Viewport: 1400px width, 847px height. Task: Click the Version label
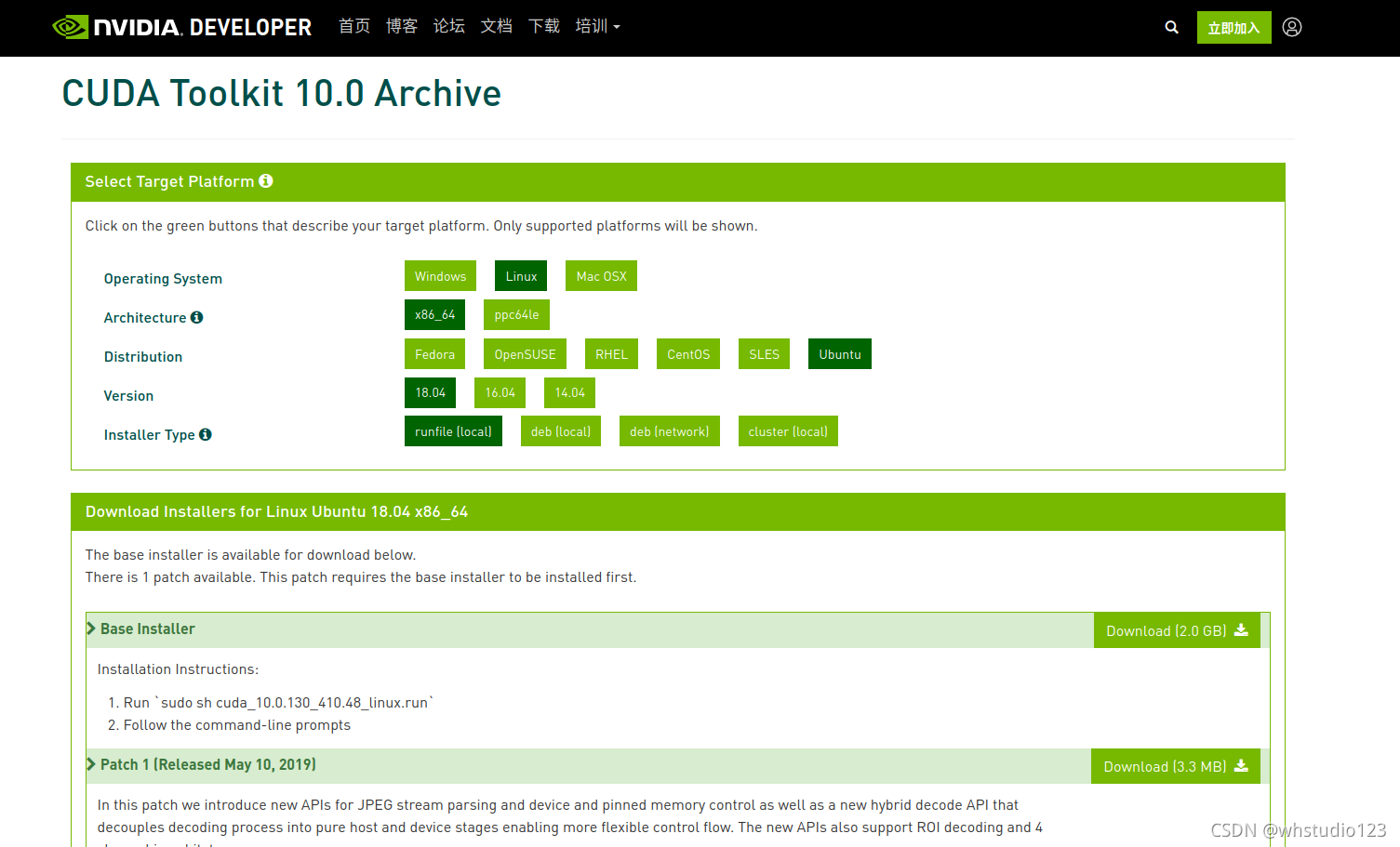click(x=128, y=396)
